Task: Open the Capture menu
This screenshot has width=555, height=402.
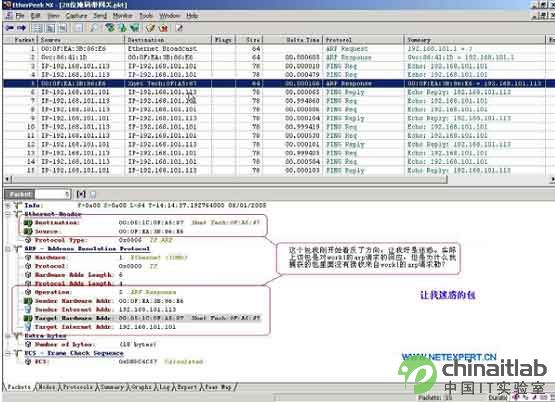Action: [x=76, y=16]
